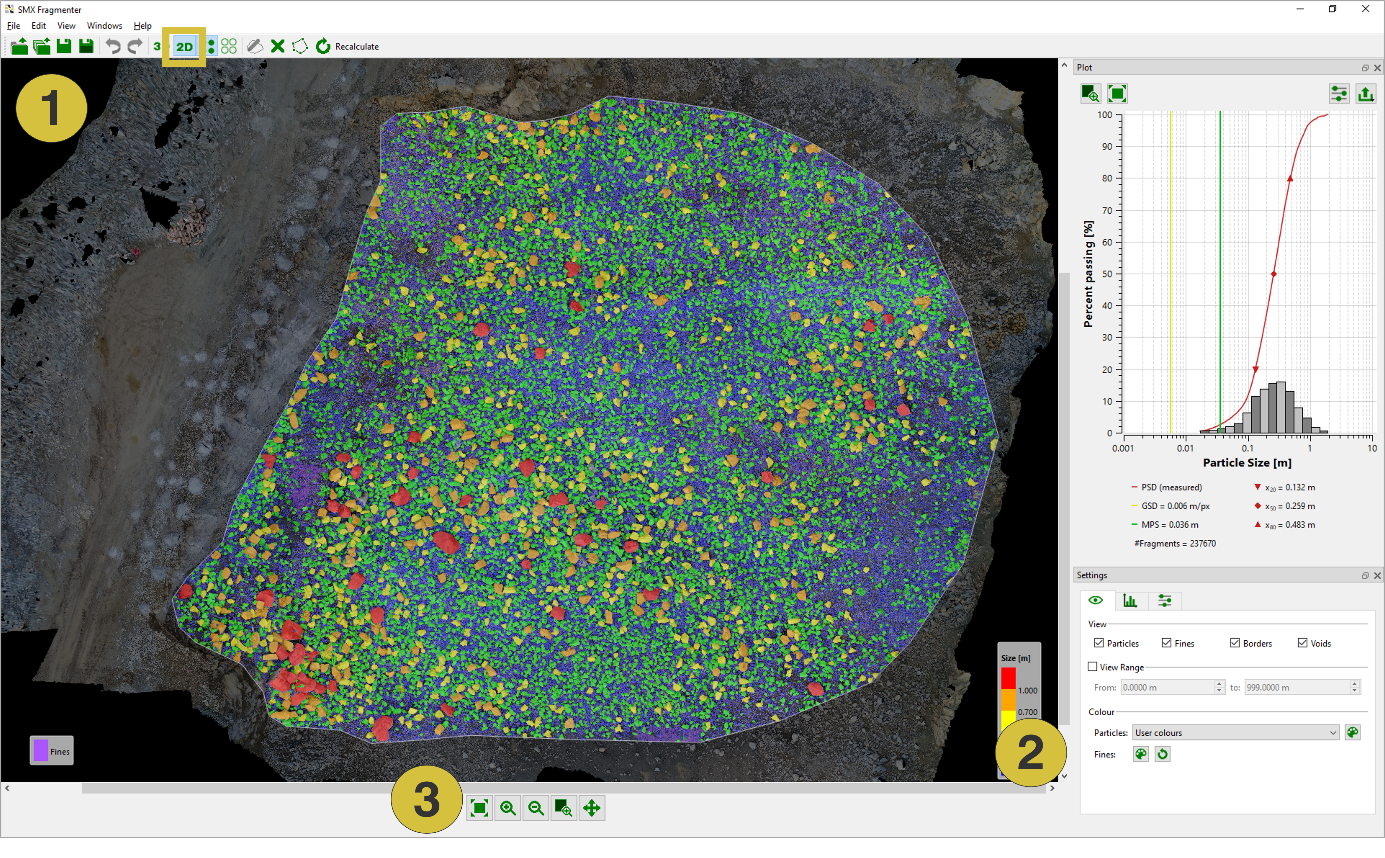Click the viewer scrollbar's left arrow
The height and width of the screenshot is (858, 1385).
[6, 788]
